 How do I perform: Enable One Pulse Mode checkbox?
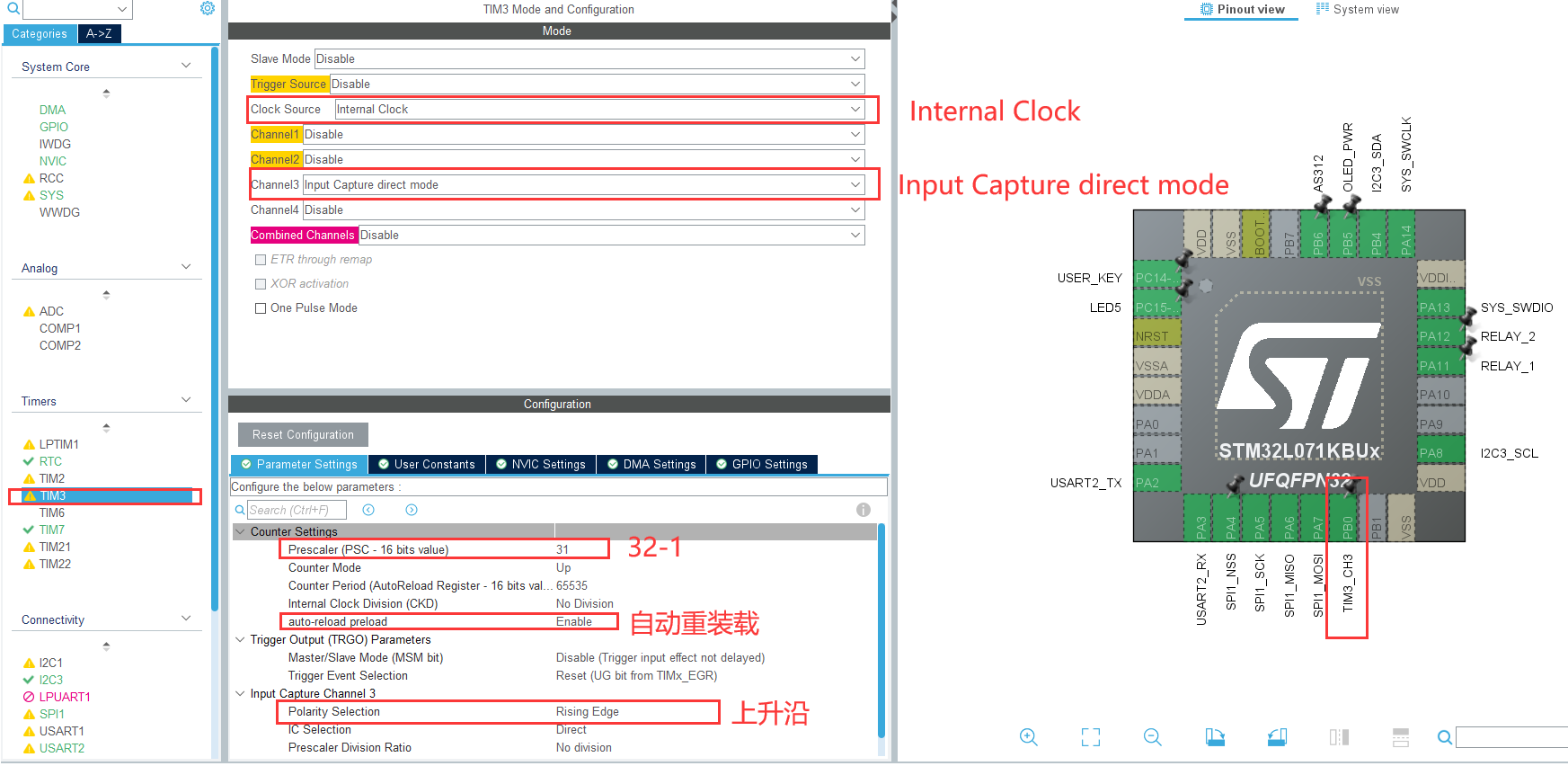pyautogui.click(x=261, y=308)
